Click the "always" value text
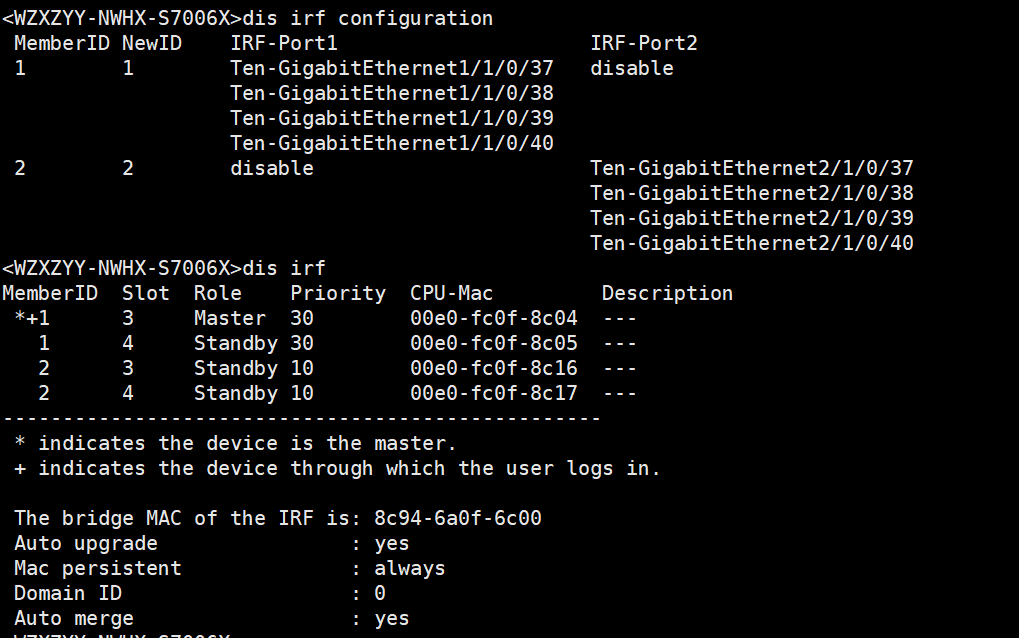Viewport: 1019px width, 638px height. (410, 568)
